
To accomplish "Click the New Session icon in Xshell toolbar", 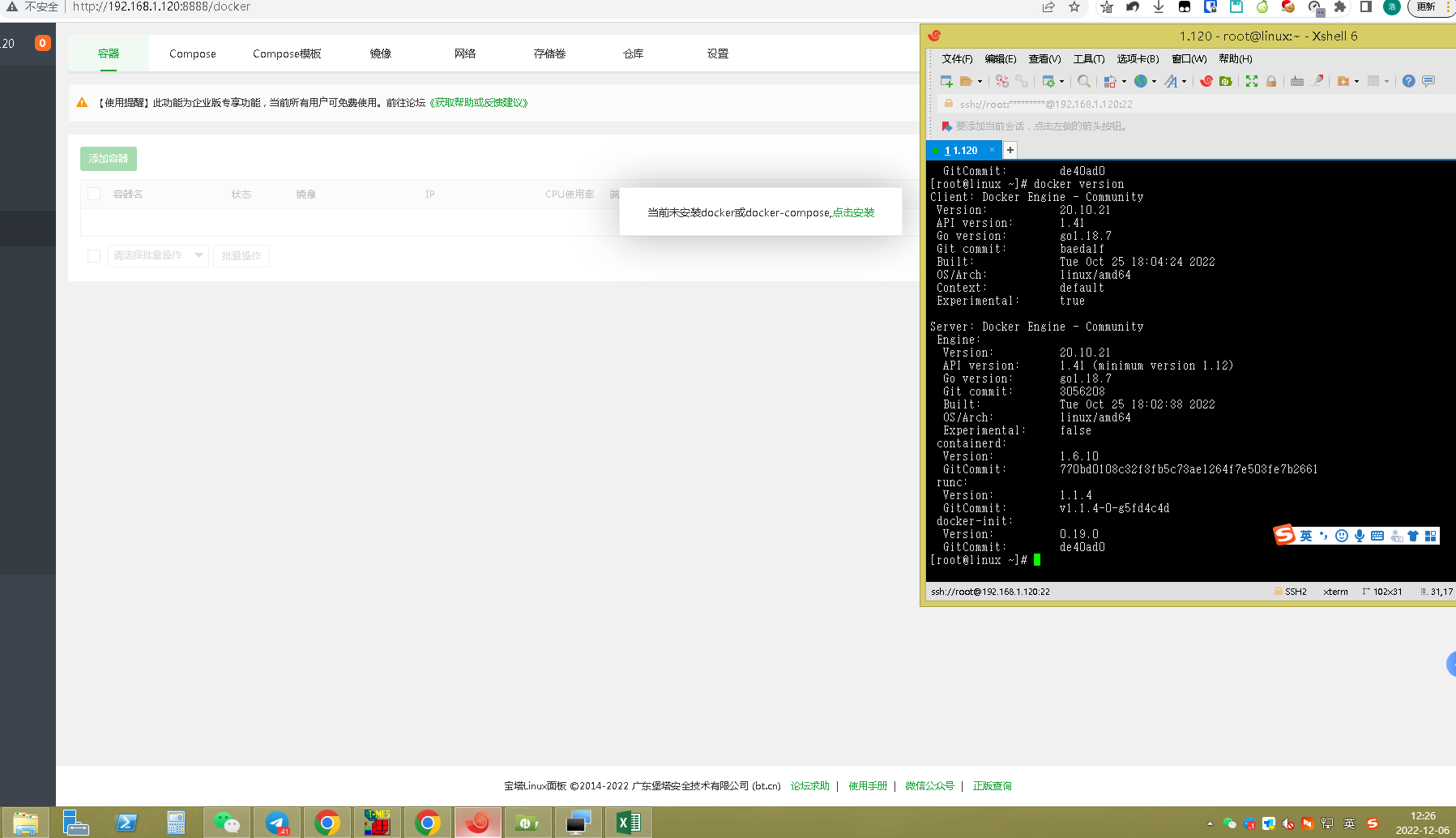I will pyautogui.click(x=946, y=81).
